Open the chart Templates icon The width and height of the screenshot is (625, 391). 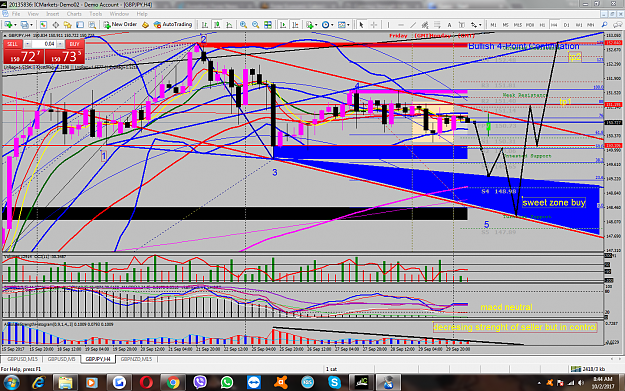pyautogui.click(x=342, y=25)
